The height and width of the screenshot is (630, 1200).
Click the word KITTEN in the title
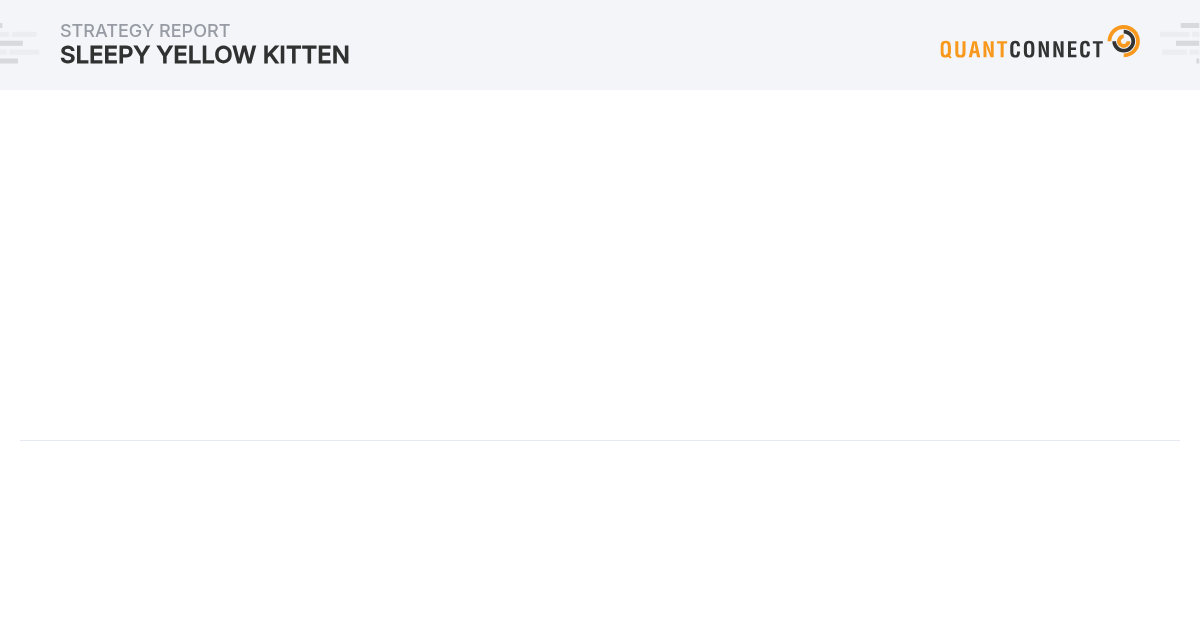(307, 56)
